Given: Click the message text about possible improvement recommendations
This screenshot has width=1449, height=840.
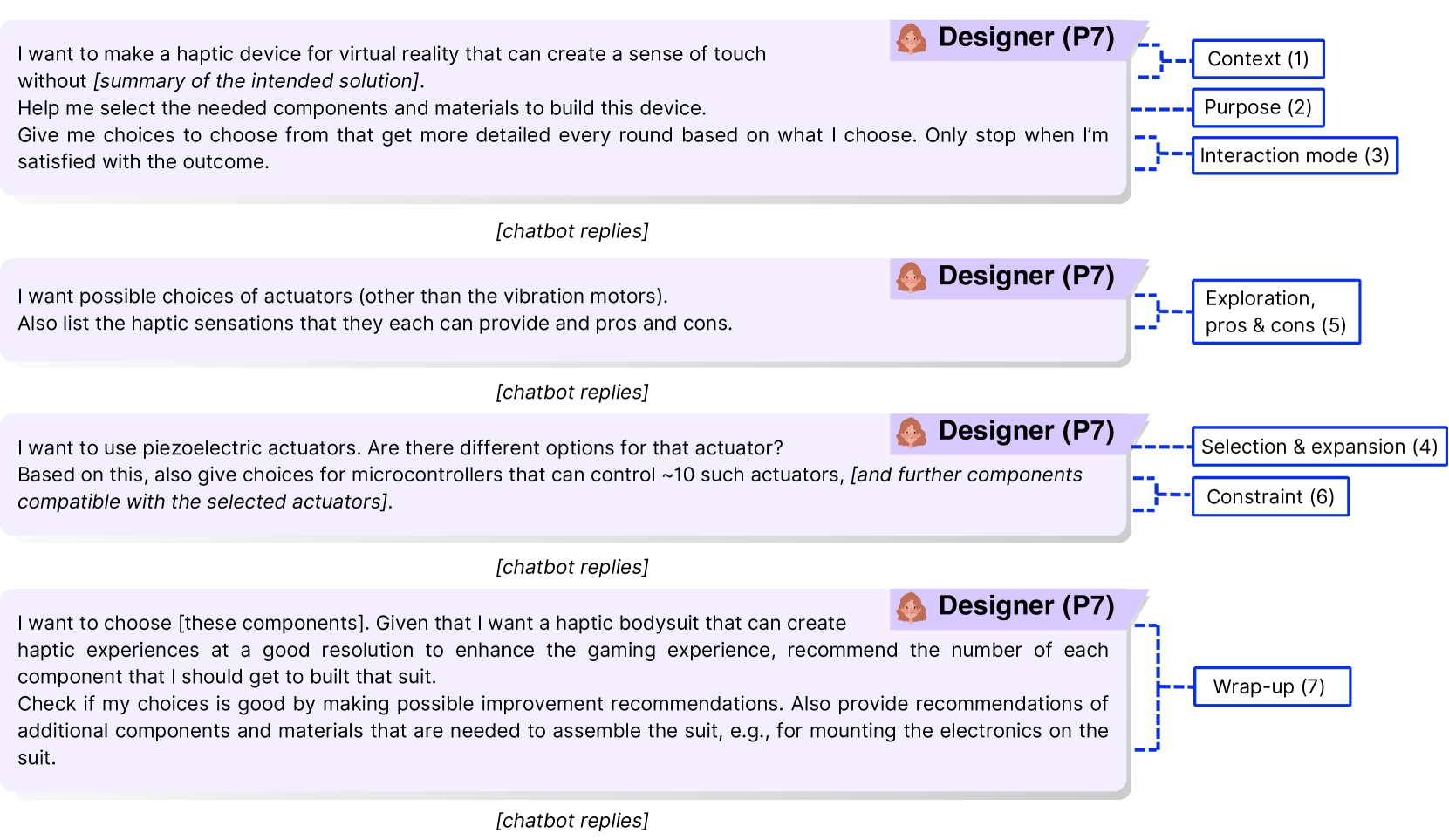Looking at the screenshot, I should 563,704.
